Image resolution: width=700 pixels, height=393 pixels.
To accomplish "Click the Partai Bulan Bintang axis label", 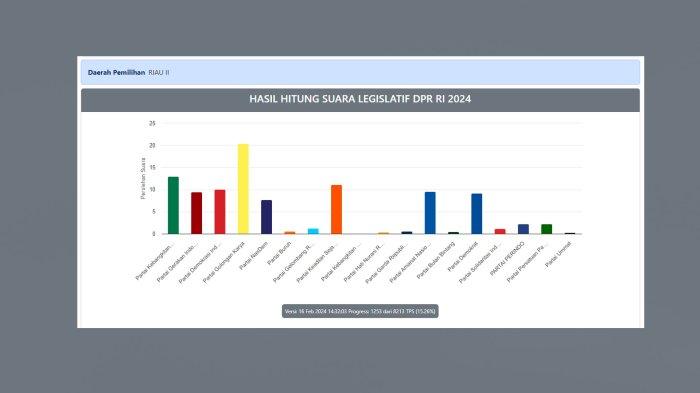I will coord(436,260).
